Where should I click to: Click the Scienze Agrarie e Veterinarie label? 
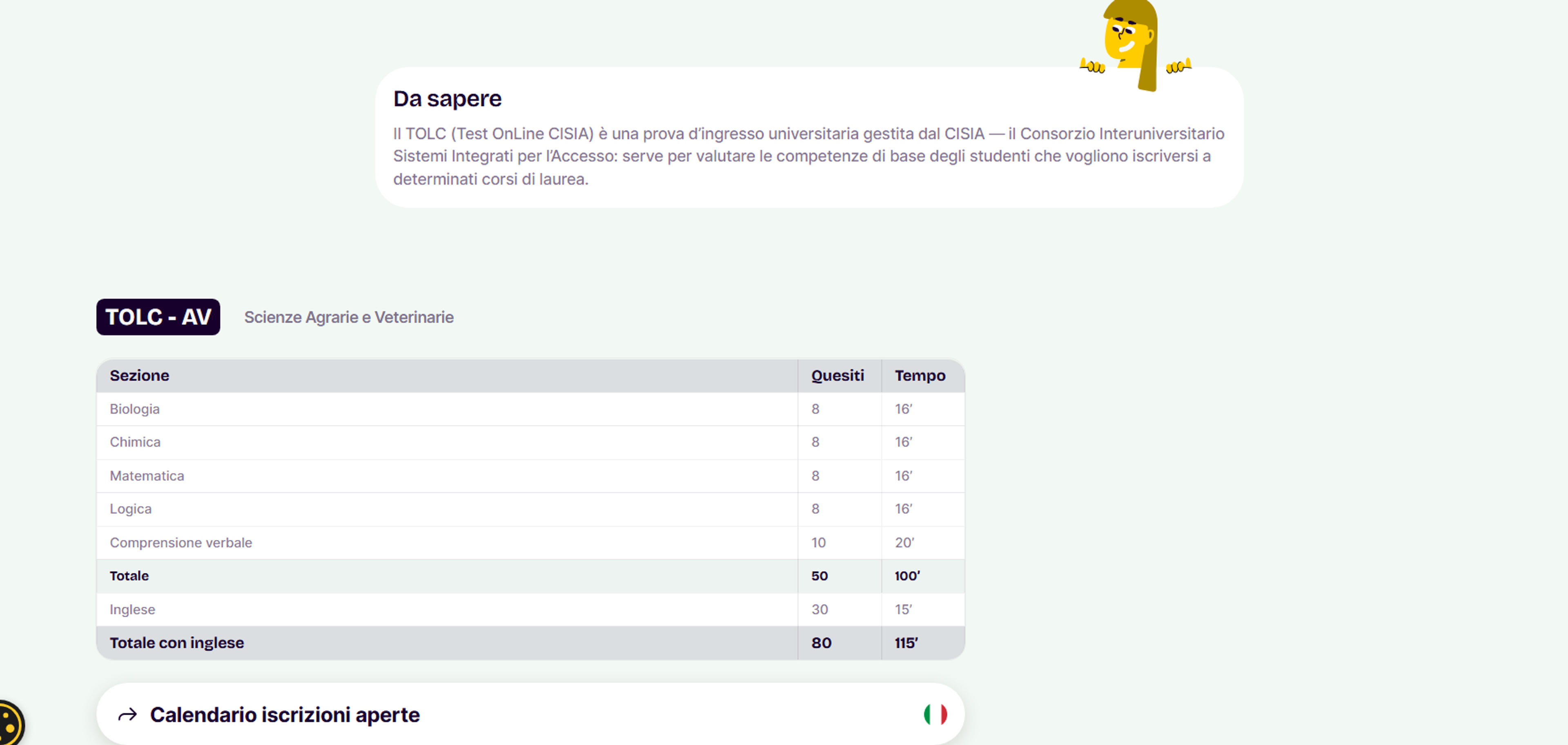click(349, 317)
